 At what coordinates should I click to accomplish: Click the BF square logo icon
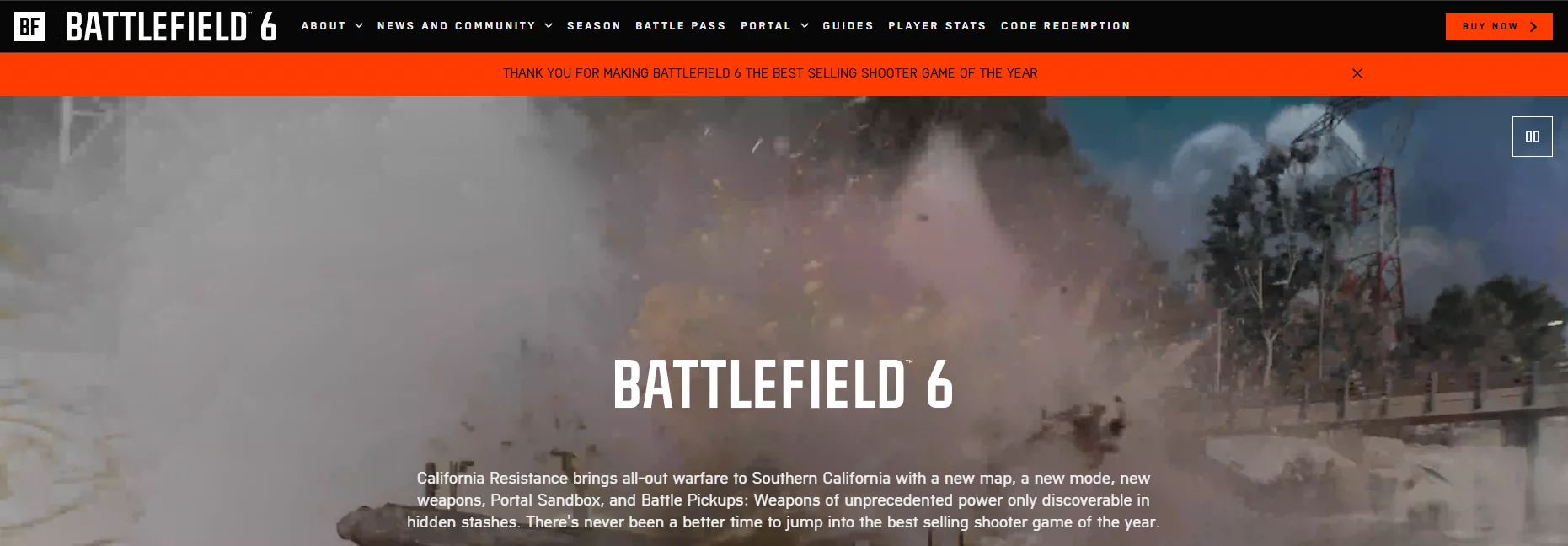(x=29, y=27)
